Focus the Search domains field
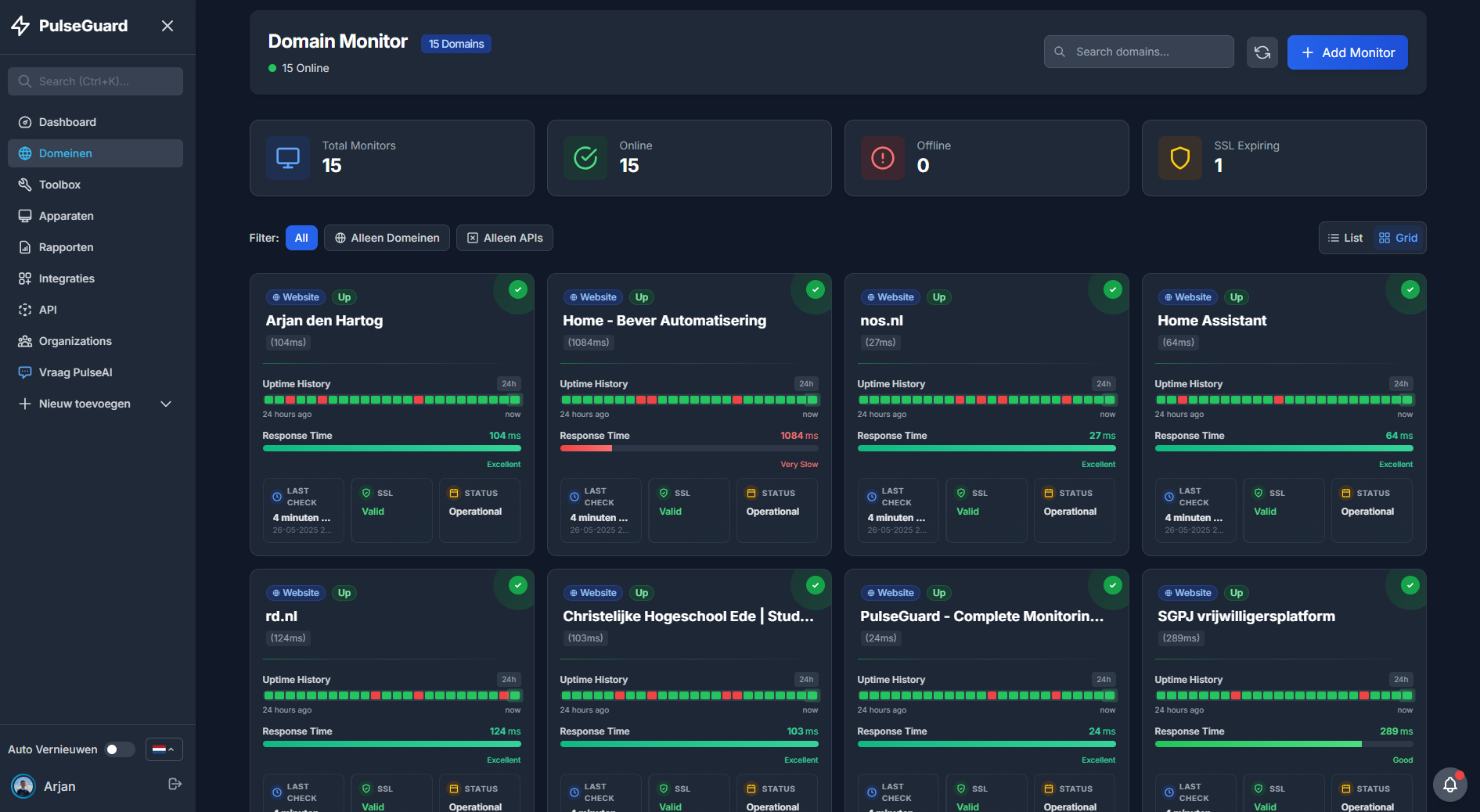 [x=1139, y=52]
